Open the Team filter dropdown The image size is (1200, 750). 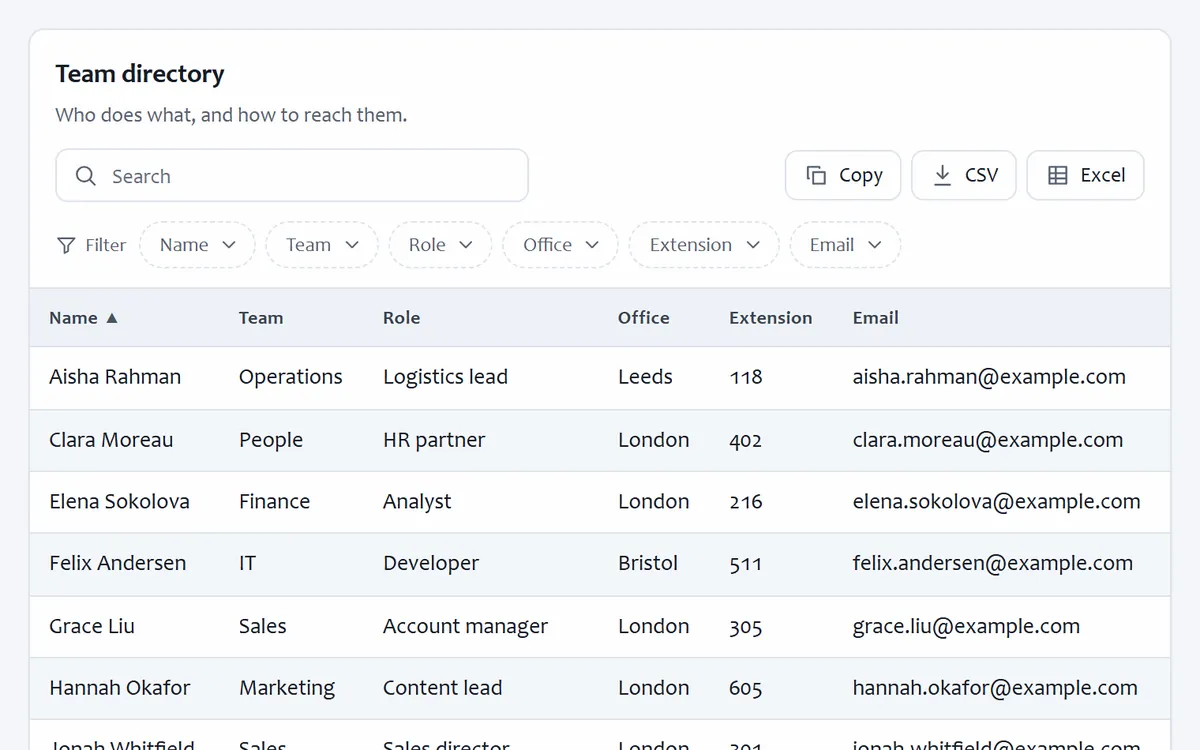point(322,245)
